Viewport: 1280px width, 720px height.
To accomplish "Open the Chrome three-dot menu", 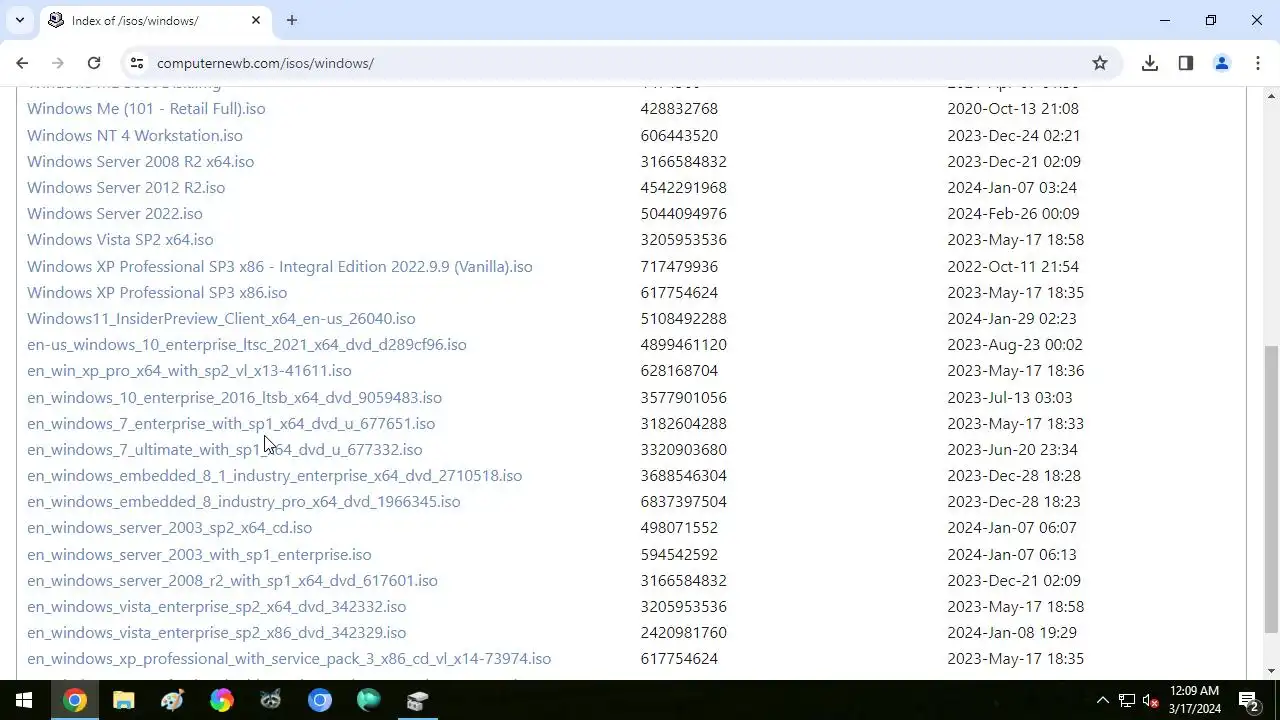I will (1258, 63).
